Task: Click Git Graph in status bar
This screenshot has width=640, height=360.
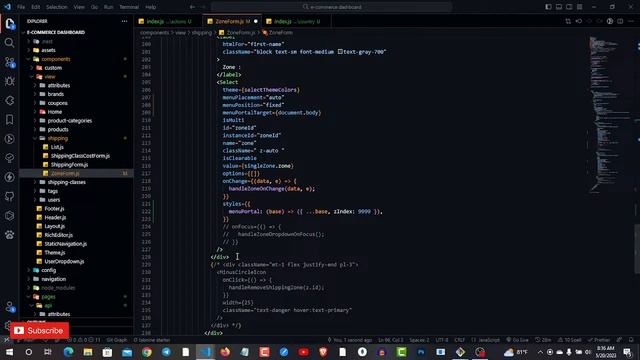Action: pyautogui.click(x=116, y=340)
